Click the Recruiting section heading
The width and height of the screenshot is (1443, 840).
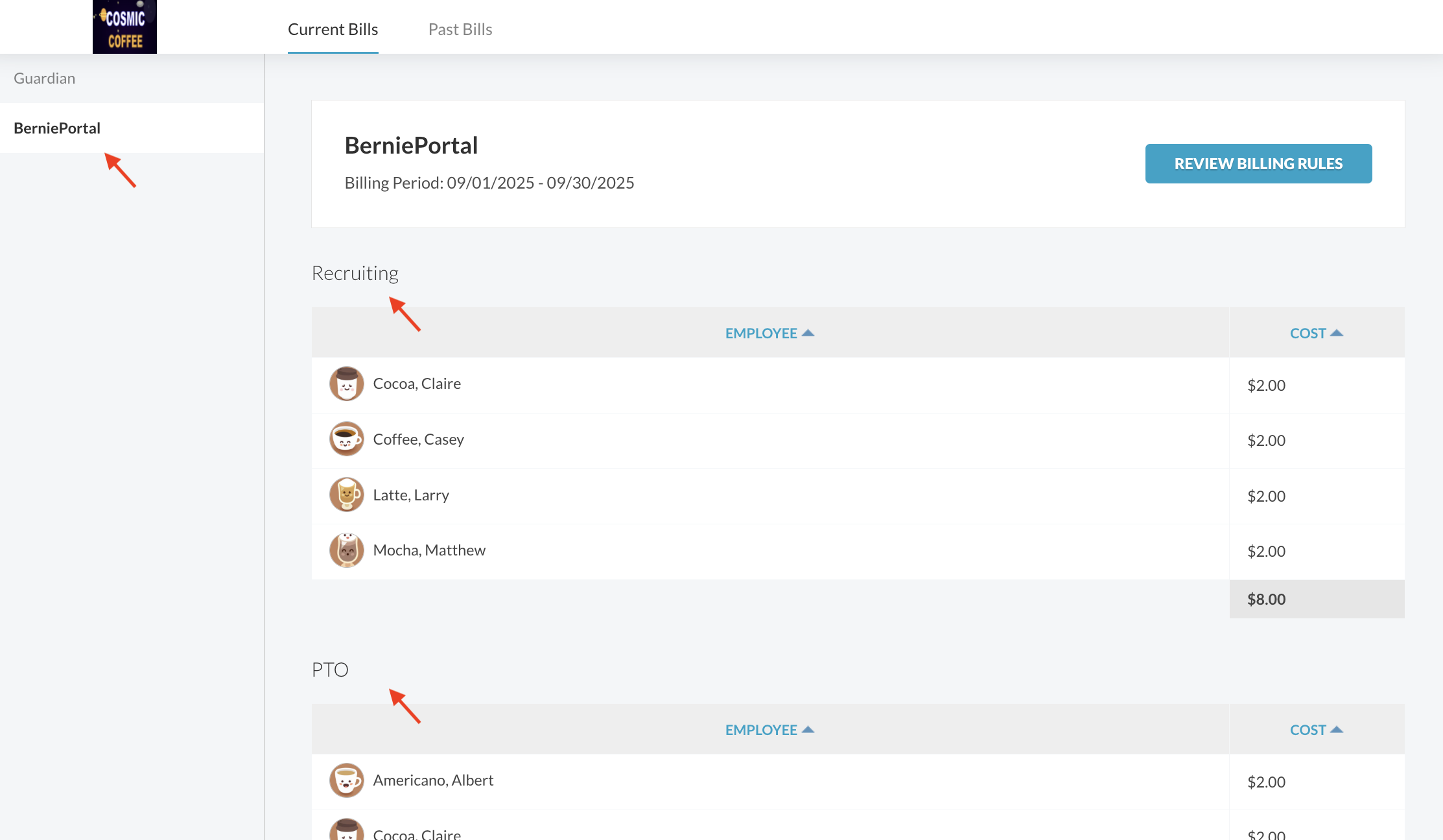point(355,274)
